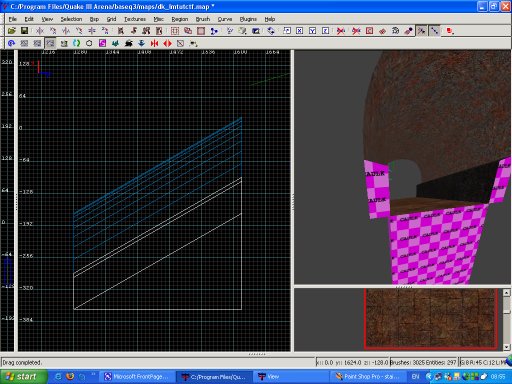
Task: Open the File menu
Action: coord(13,19)
